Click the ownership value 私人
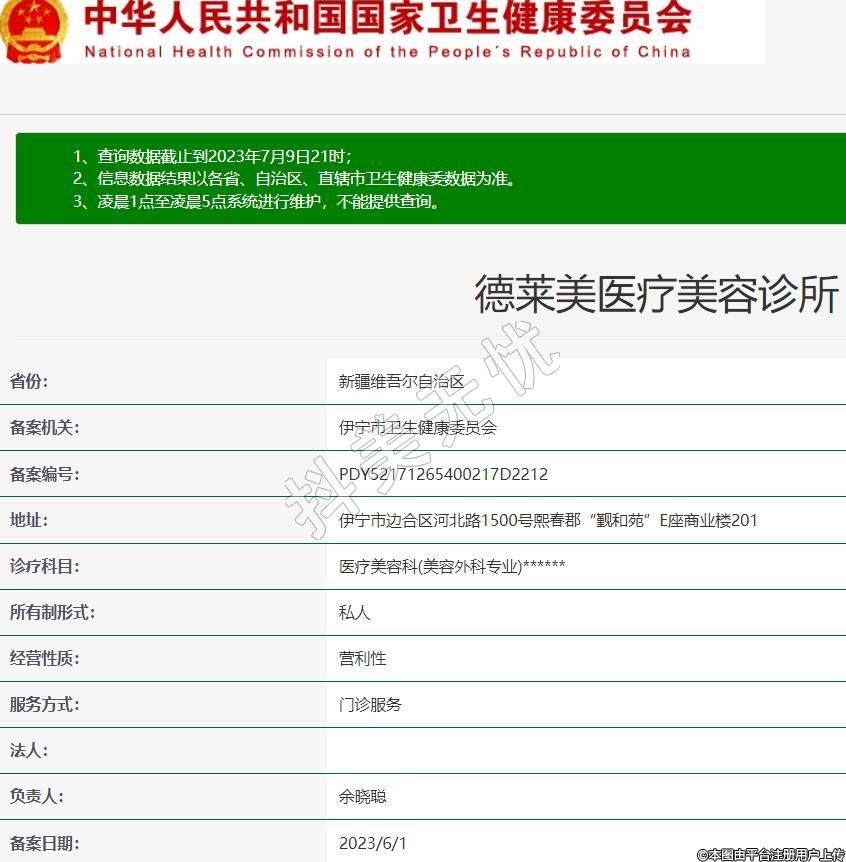Viewport: 846px width, 862px height. [x=355, y=612]
